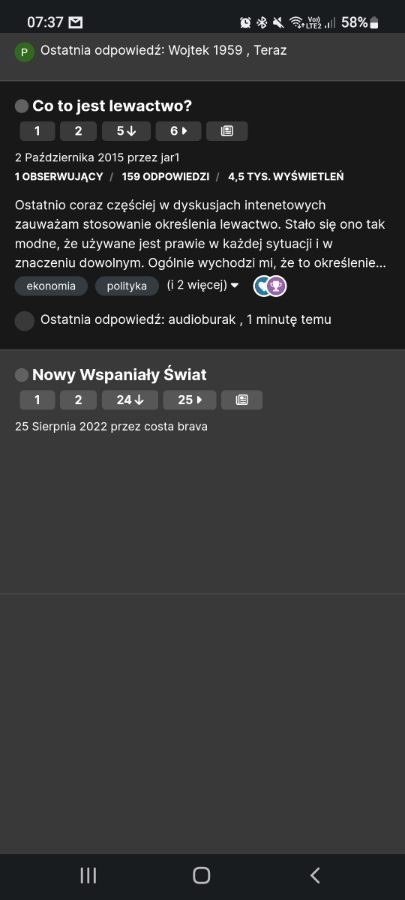Tap the Android home button

201,875
